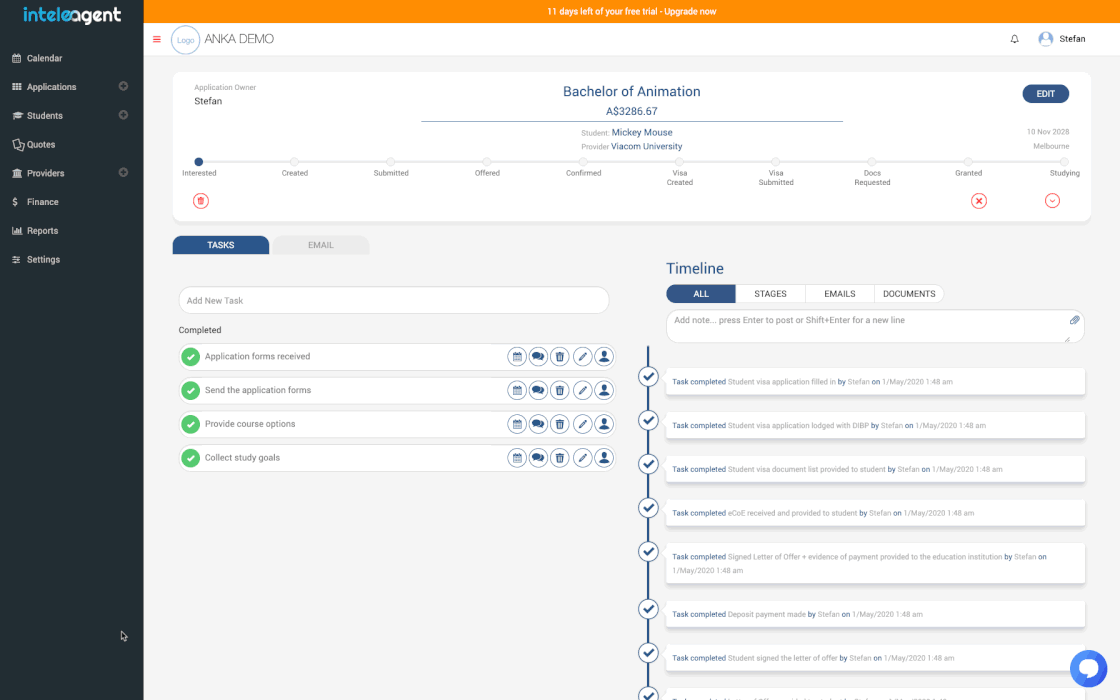Click the paperclip attachment icon in note box
This screenshot has width=1120, height=700.
pyautogui.click(x=1074, y=321)
